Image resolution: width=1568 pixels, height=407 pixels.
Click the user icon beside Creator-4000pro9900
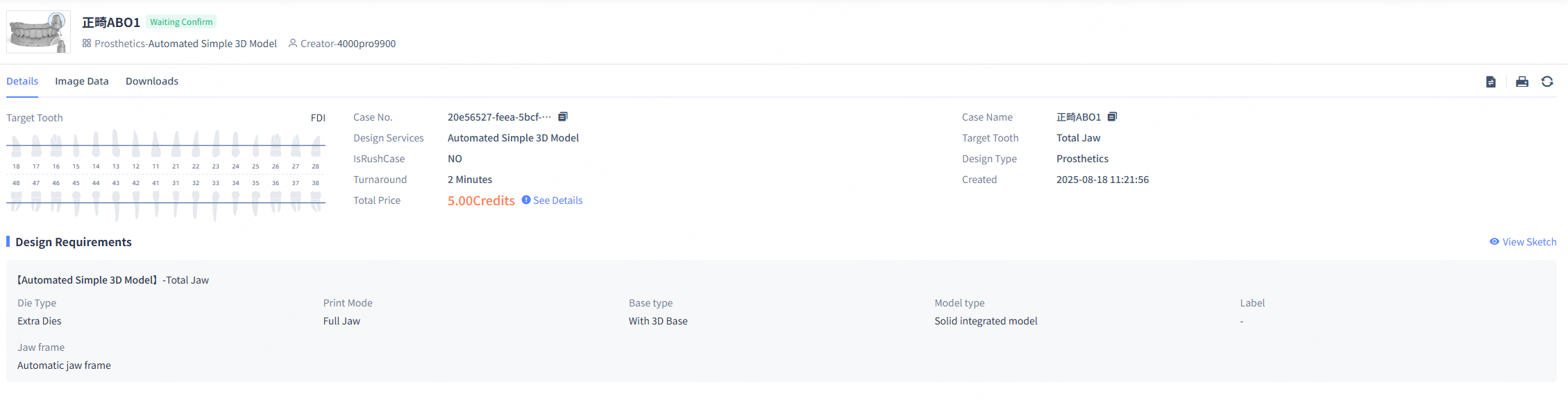pyautogui.click(x=293, y=43)
